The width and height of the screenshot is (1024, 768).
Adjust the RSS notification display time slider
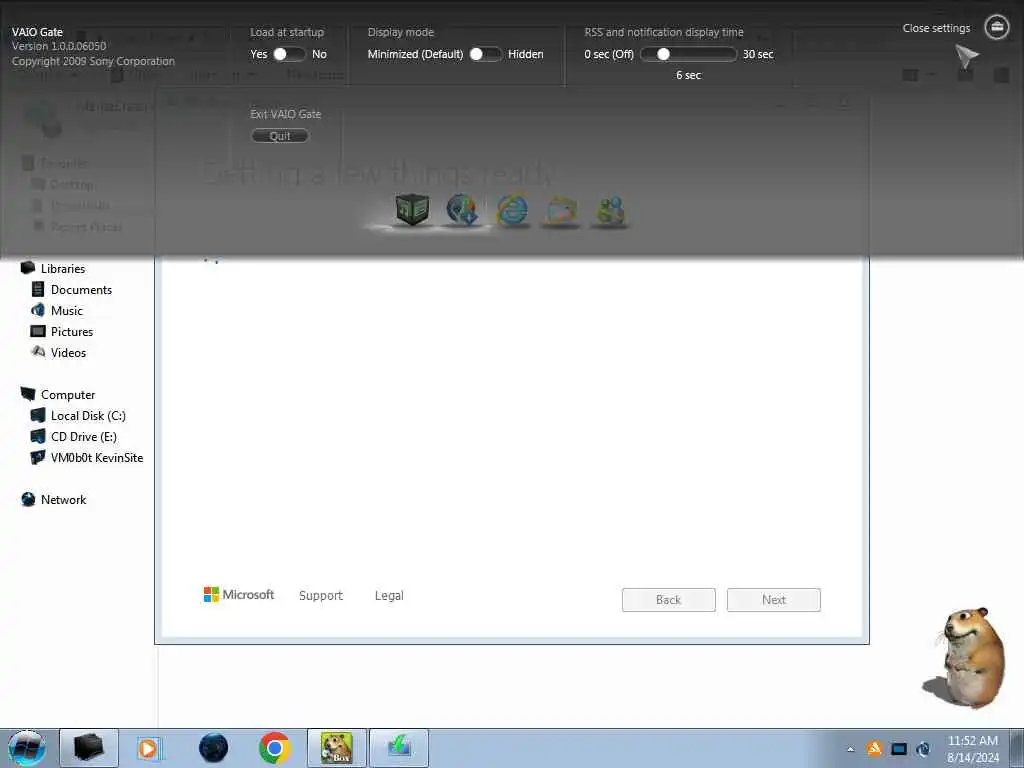point(688,54)
